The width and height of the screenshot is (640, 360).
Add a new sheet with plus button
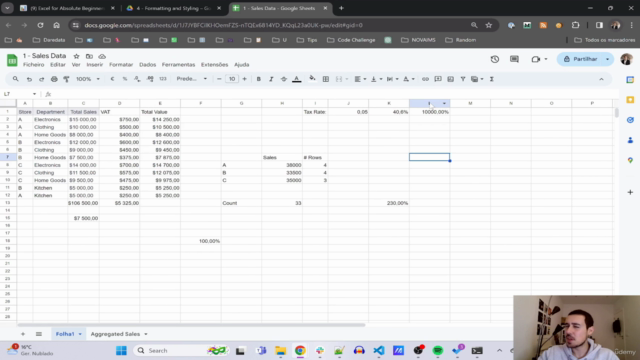(23, 334)
